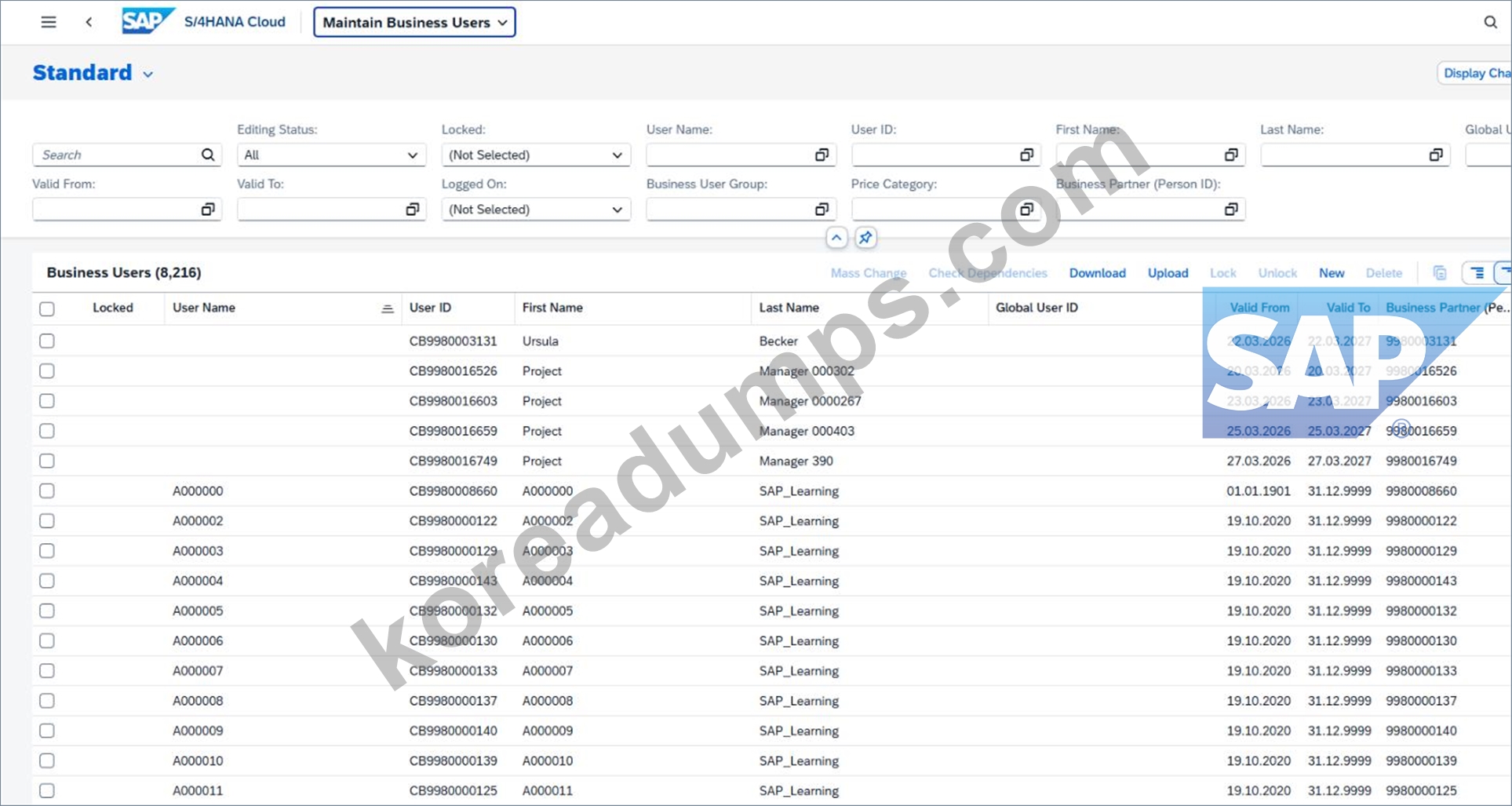Open the hamburger navigation menu
This screenshot has height=806, width=1512.
[49, 22]
